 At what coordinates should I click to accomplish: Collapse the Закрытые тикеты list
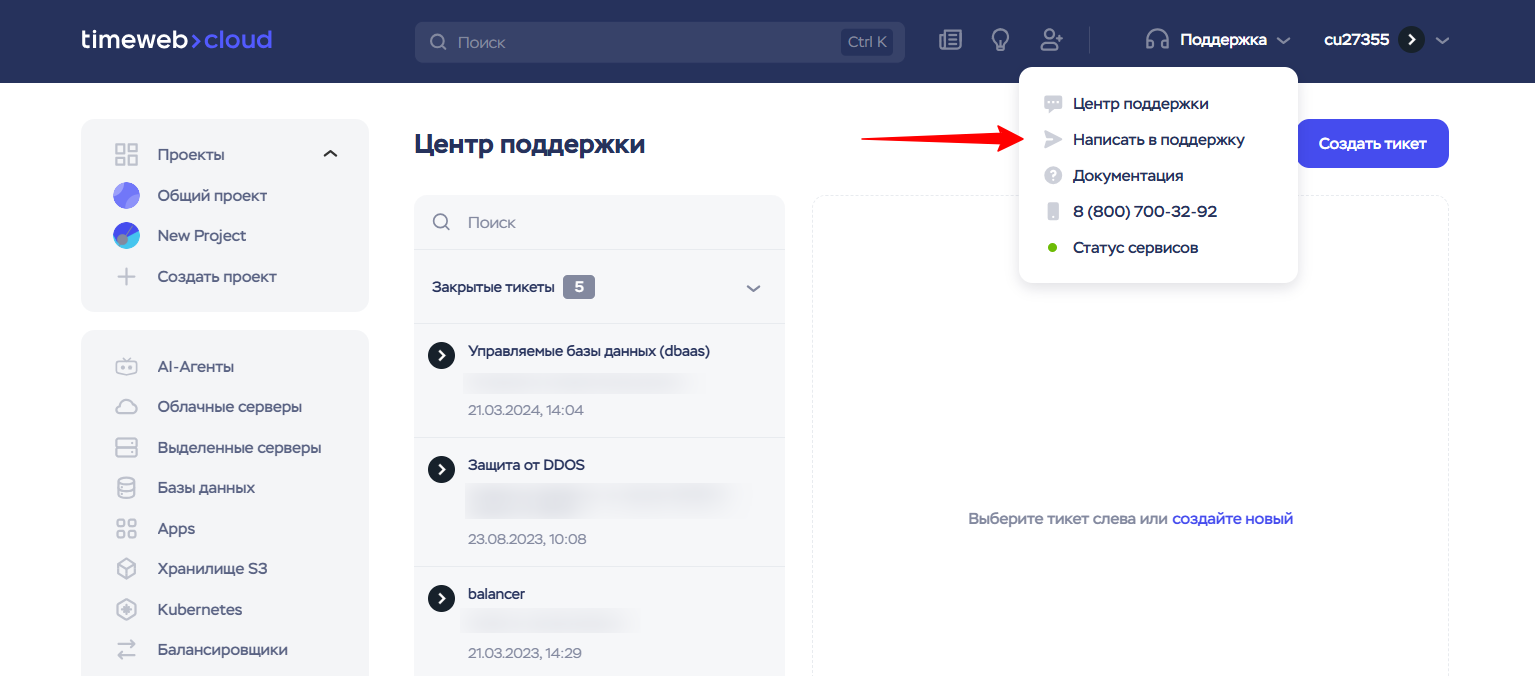(x=754, y=288)
